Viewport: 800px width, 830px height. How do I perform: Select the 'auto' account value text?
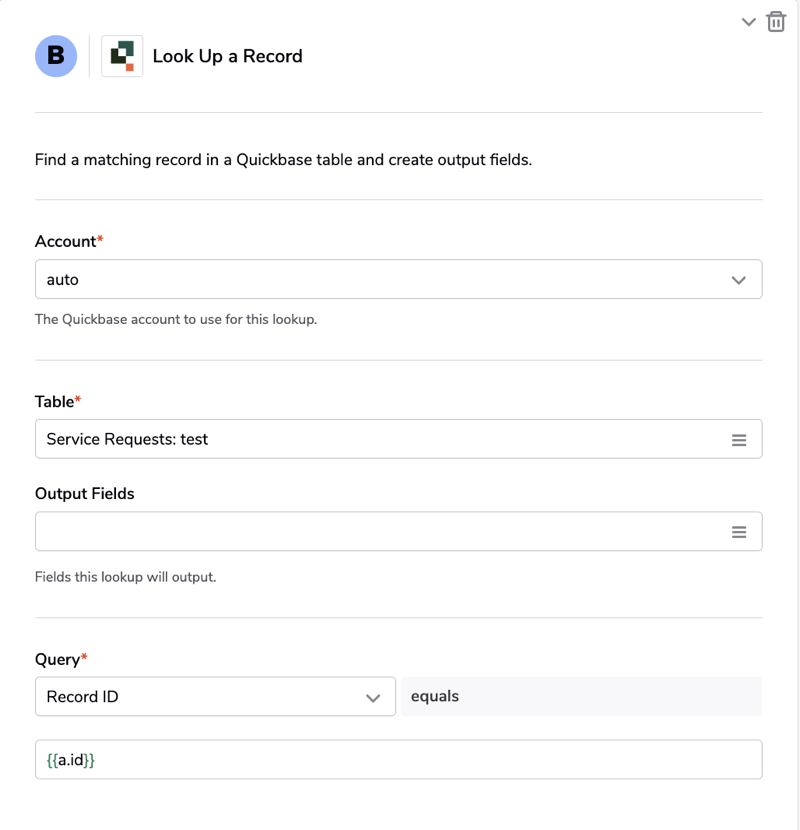(x=63, y=280)
